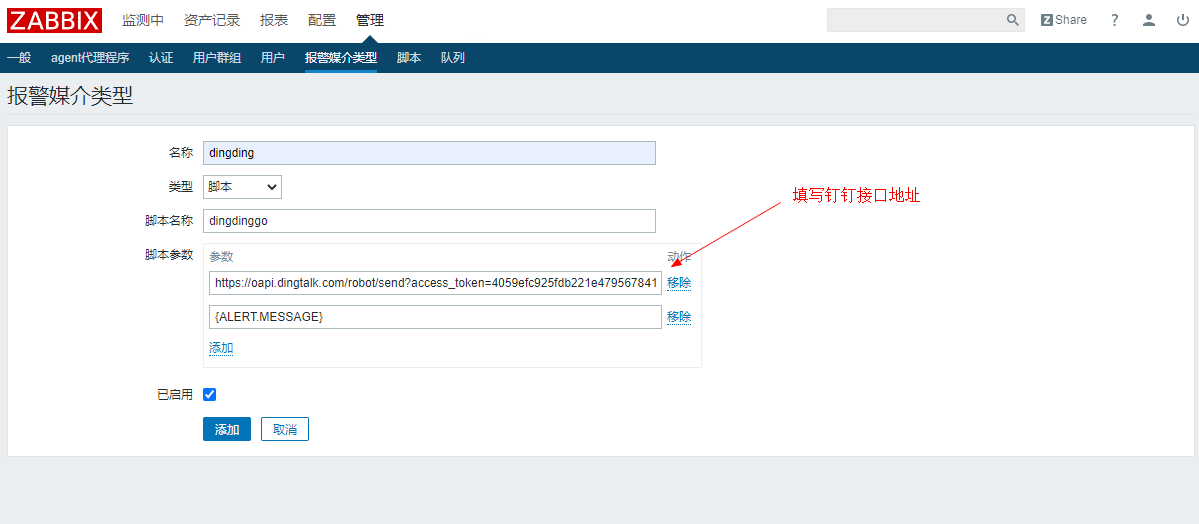Open the 监测中 menu
This screenshot has height=524, width=1199.
click(x=143, y=20)
